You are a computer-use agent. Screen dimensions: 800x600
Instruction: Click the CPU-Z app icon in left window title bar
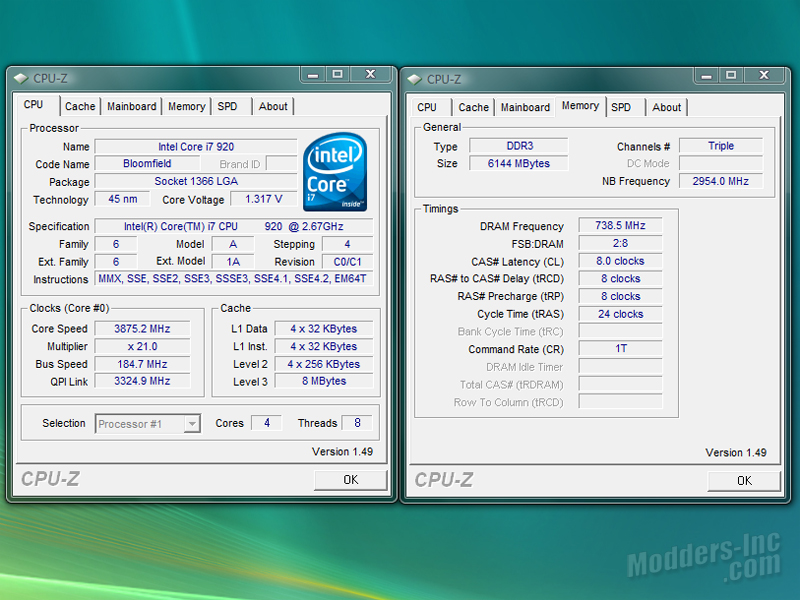pos(21,79)
